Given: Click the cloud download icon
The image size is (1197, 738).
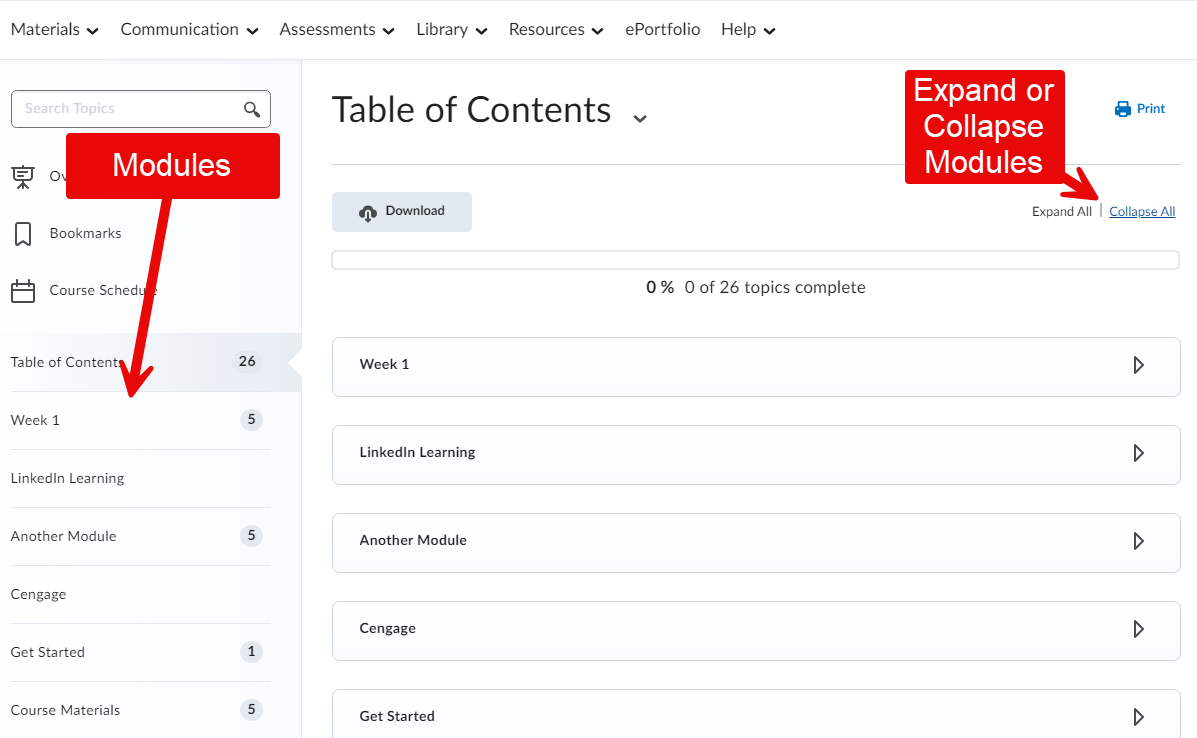Looking at the screenshot, I should click(368, 212).
